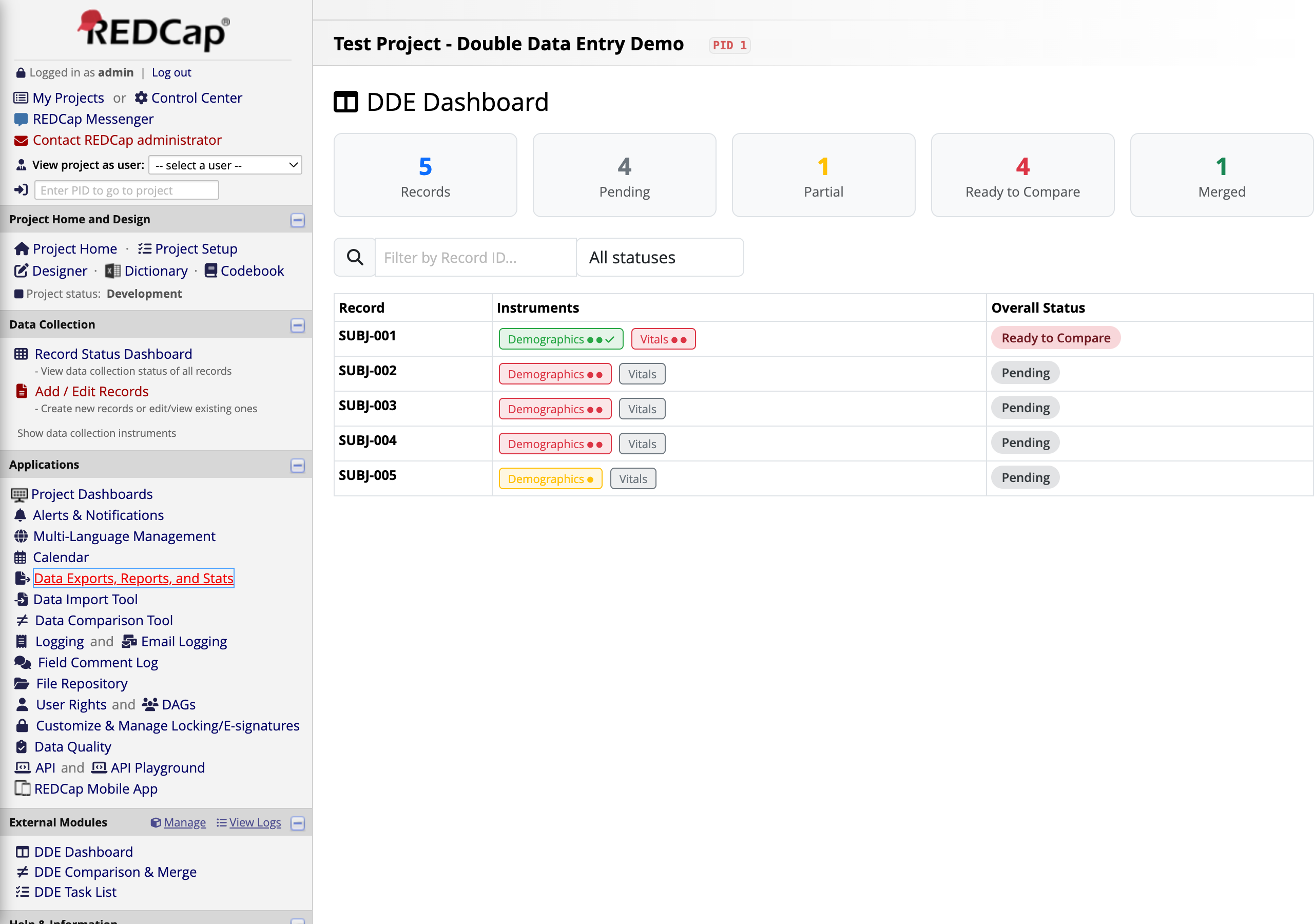The height and width of the screenshot is (924, 1314).
Task: Collapse the External Modules section
Action: click(298, 823)
